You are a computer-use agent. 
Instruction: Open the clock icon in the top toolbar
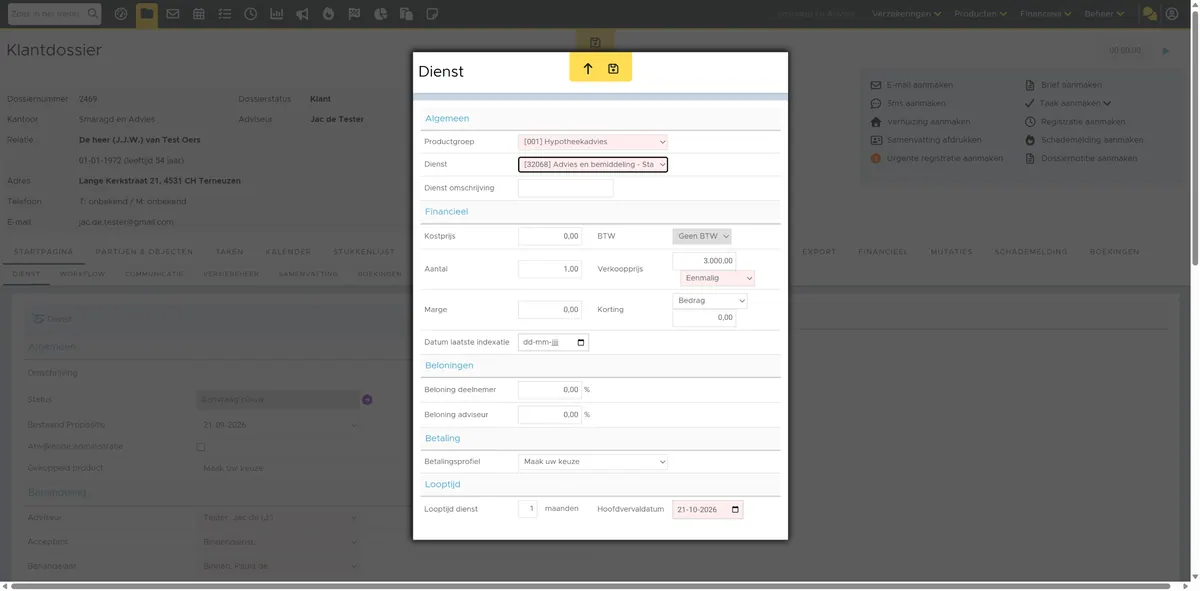click(x=250, y=14)
